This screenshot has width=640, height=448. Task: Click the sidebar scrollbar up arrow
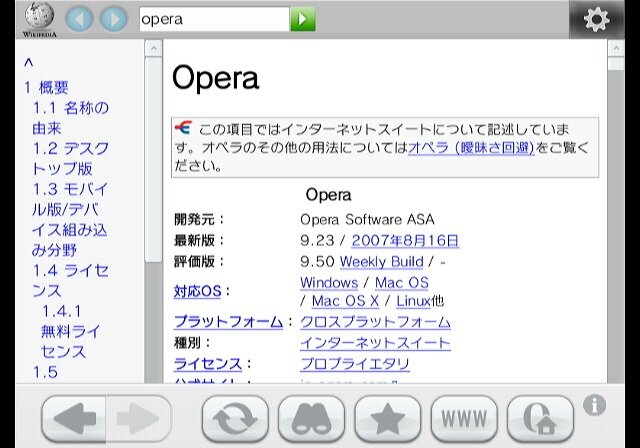point(153,48)
